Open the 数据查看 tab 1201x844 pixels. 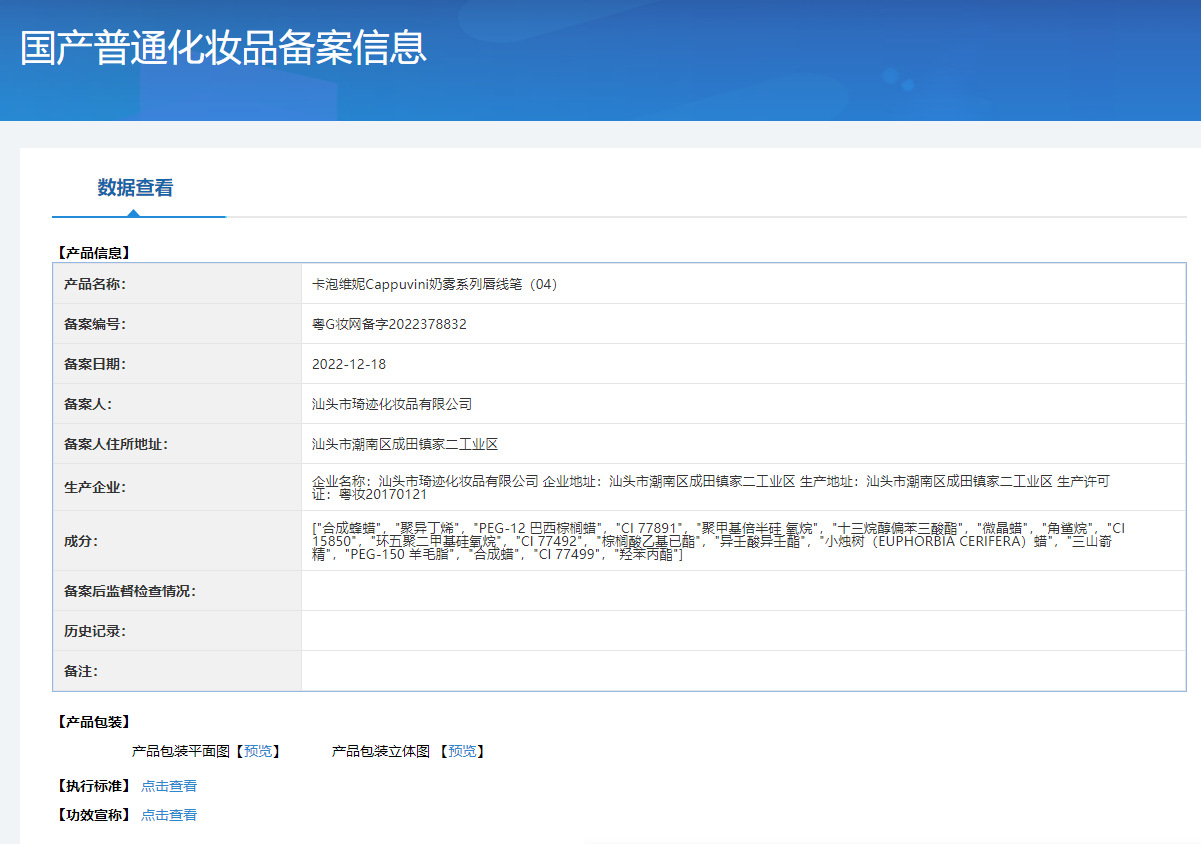click(x=135, y=188)
